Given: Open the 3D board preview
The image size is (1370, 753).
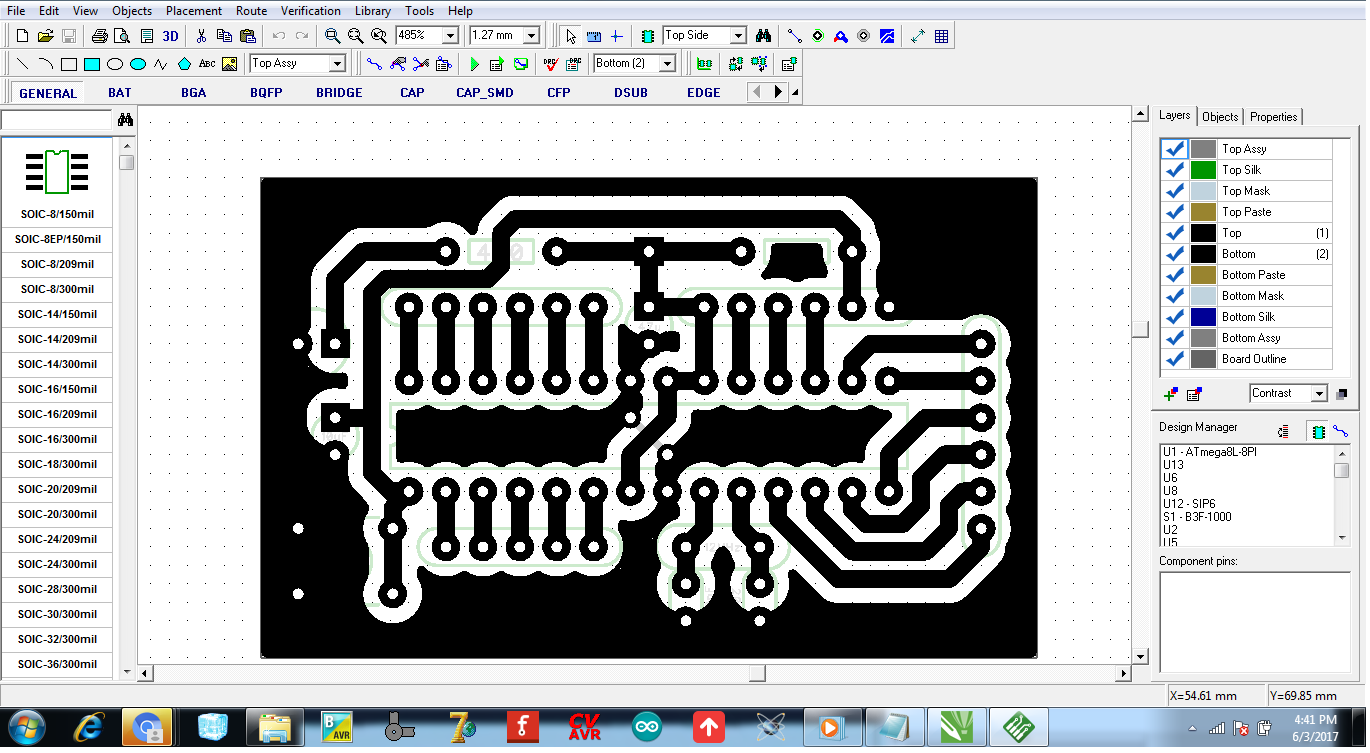Looking at the screenshot, I should pyautogui.click(x=170, y=35).
